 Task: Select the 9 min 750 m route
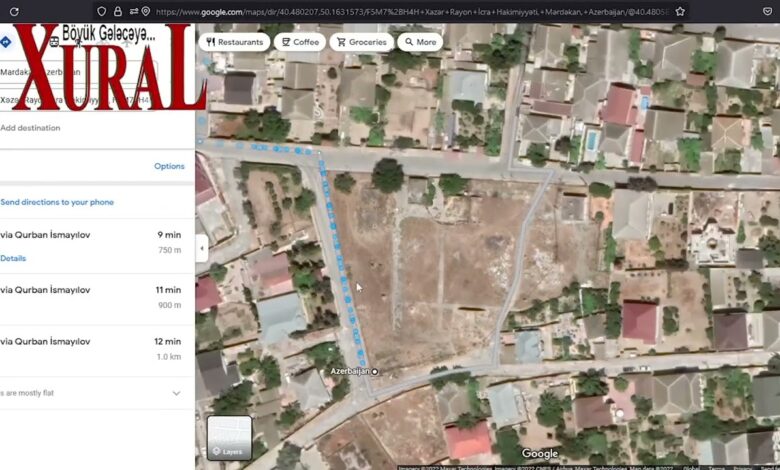click(97, 246)
